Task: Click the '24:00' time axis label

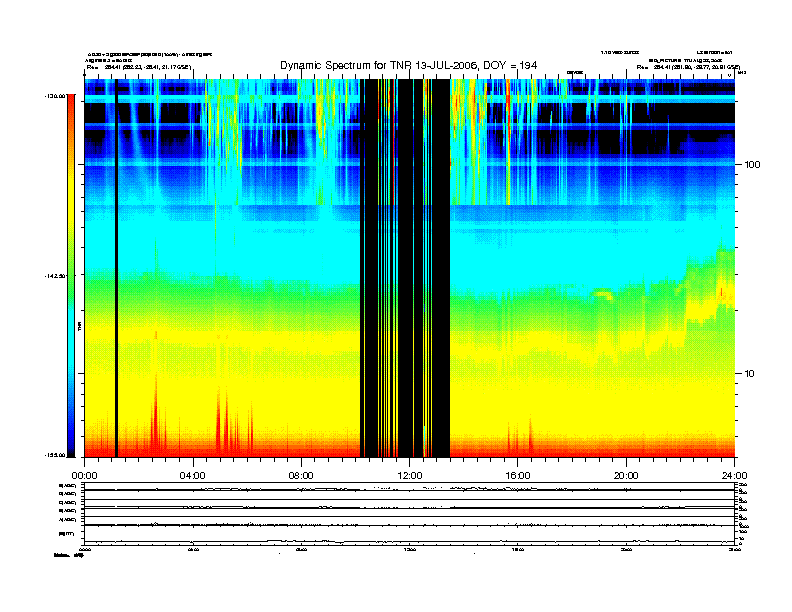Action: [x=734, y=476]
